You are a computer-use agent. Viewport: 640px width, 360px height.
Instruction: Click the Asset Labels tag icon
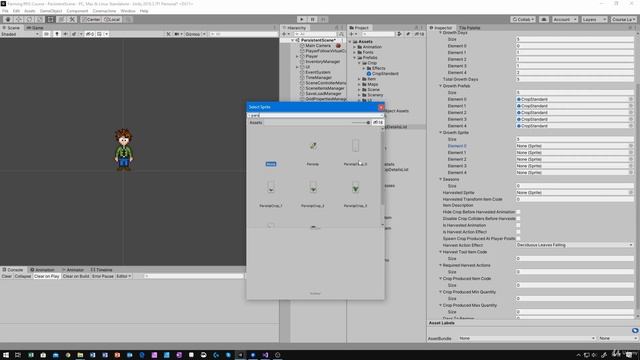pyautogui.click(x=635, y=330)
